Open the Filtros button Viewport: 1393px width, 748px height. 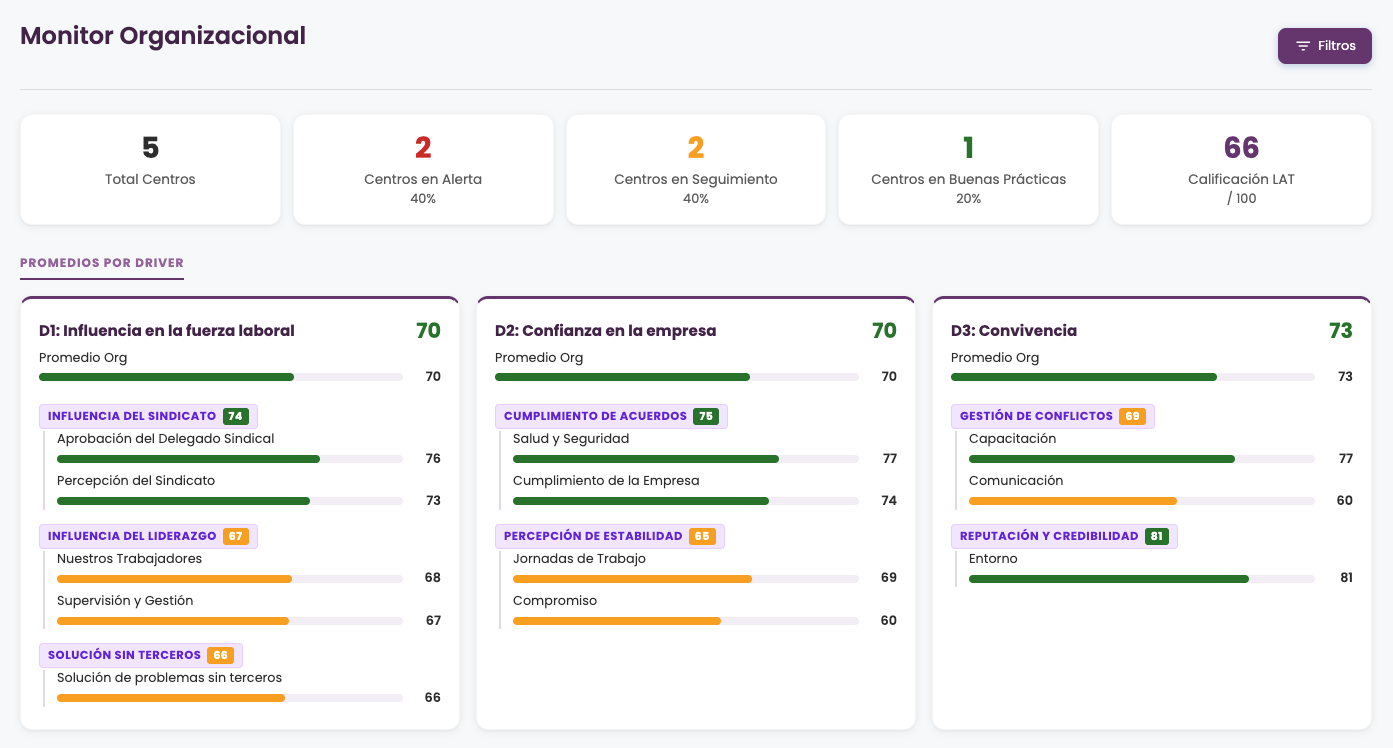(x=1324, y=46)
